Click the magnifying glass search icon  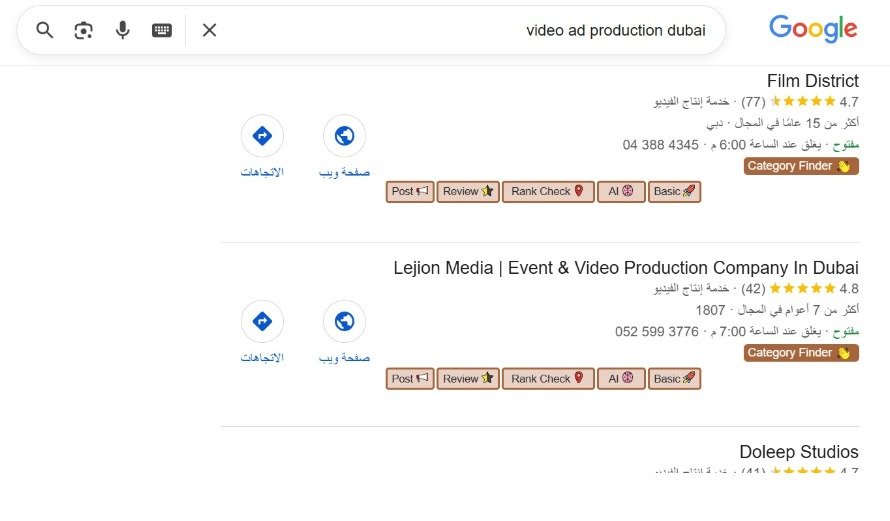click(44, 30)
